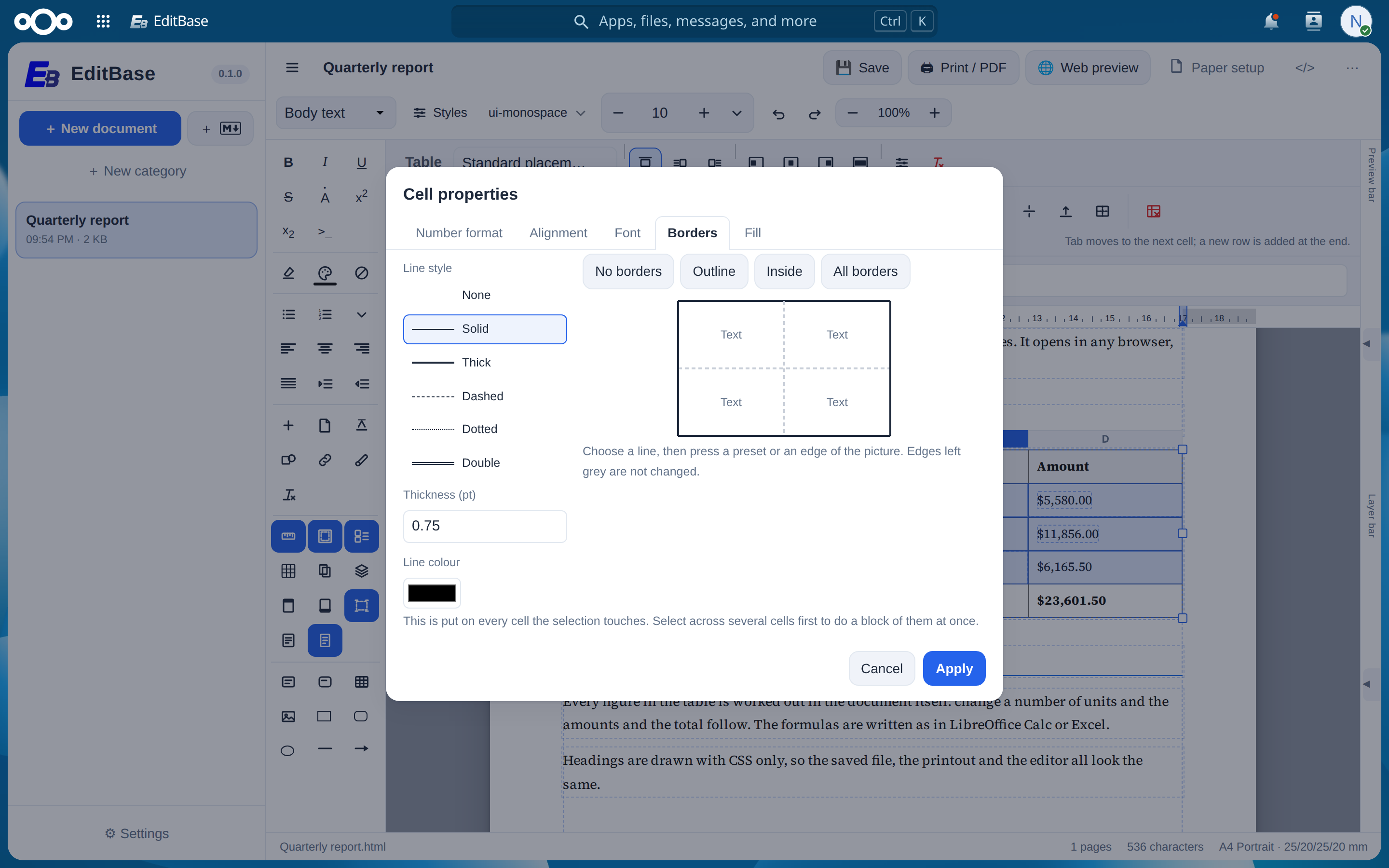Toggle the highlighted frame view button next to ruler
Screen dimensions: 1389x868
point(325,536)
